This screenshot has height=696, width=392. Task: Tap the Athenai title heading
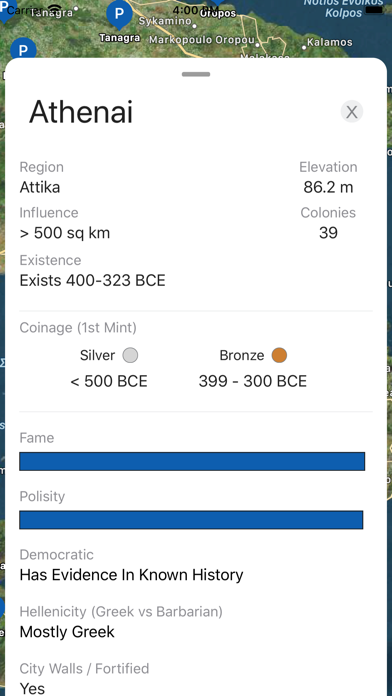pyautogui.click(x=81, y=112)
